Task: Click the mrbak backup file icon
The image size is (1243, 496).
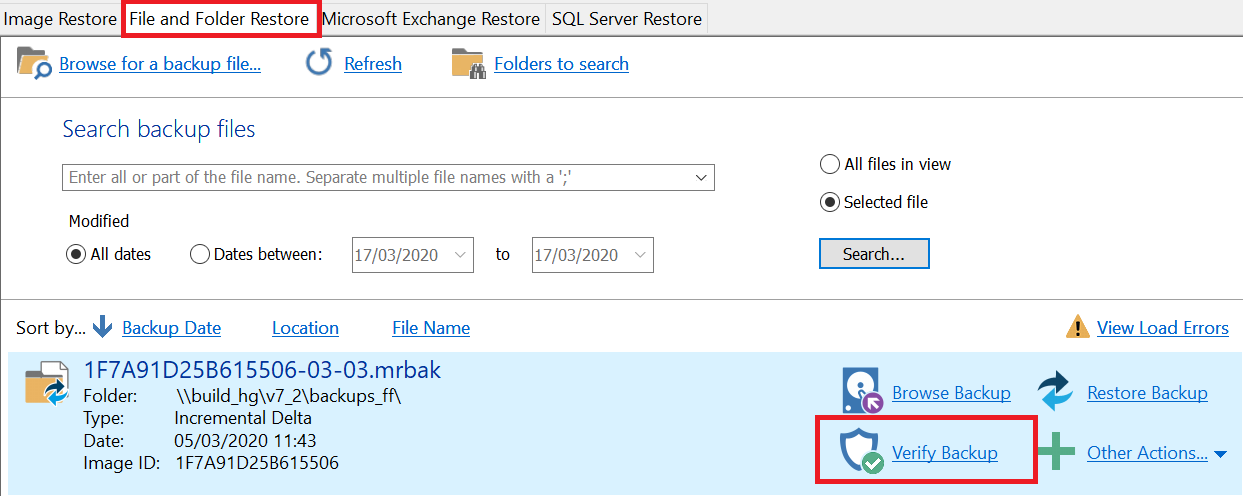Action: point(46,383)
